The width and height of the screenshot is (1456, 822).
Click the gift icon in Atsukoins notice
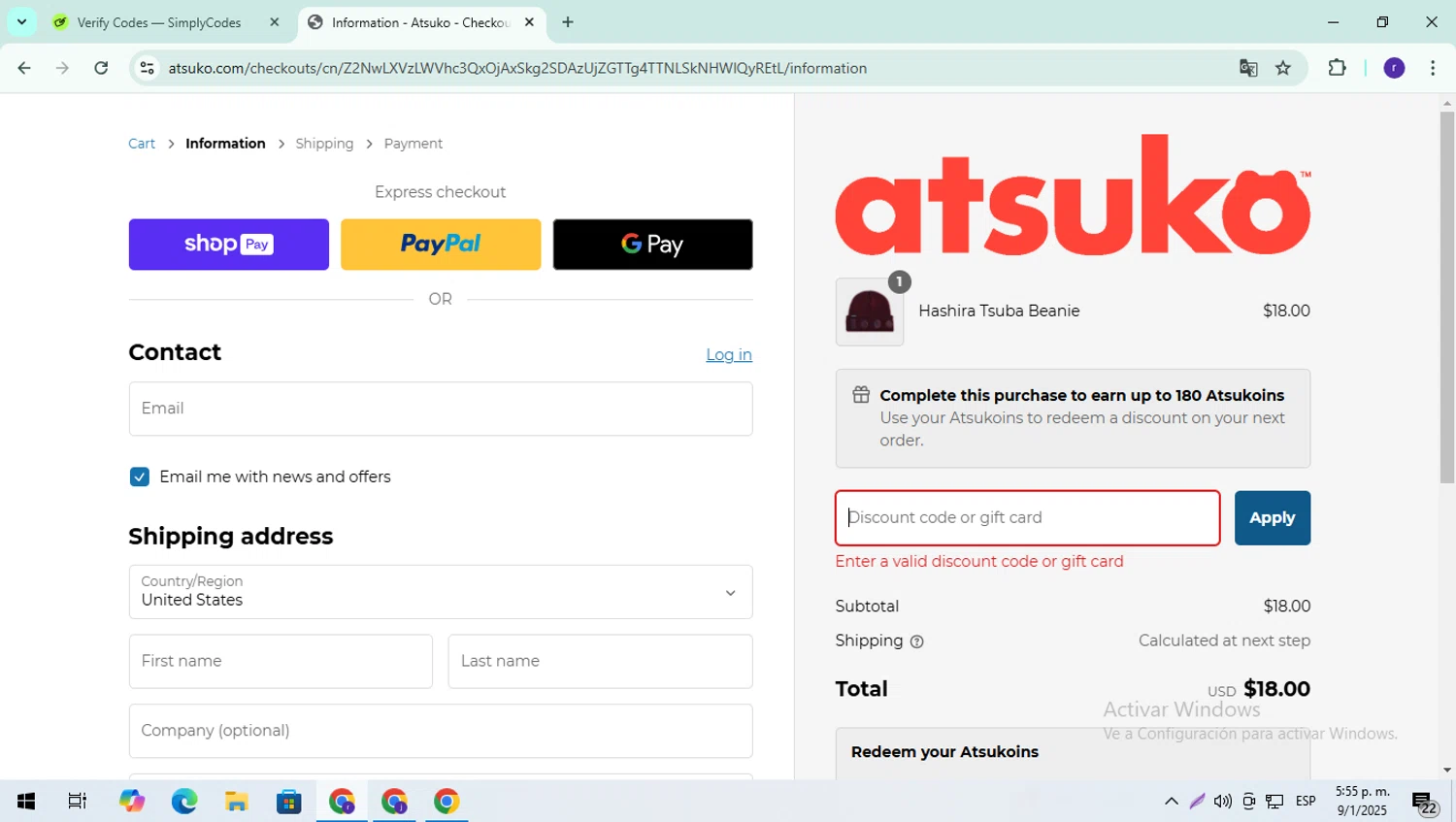[861, 395]
